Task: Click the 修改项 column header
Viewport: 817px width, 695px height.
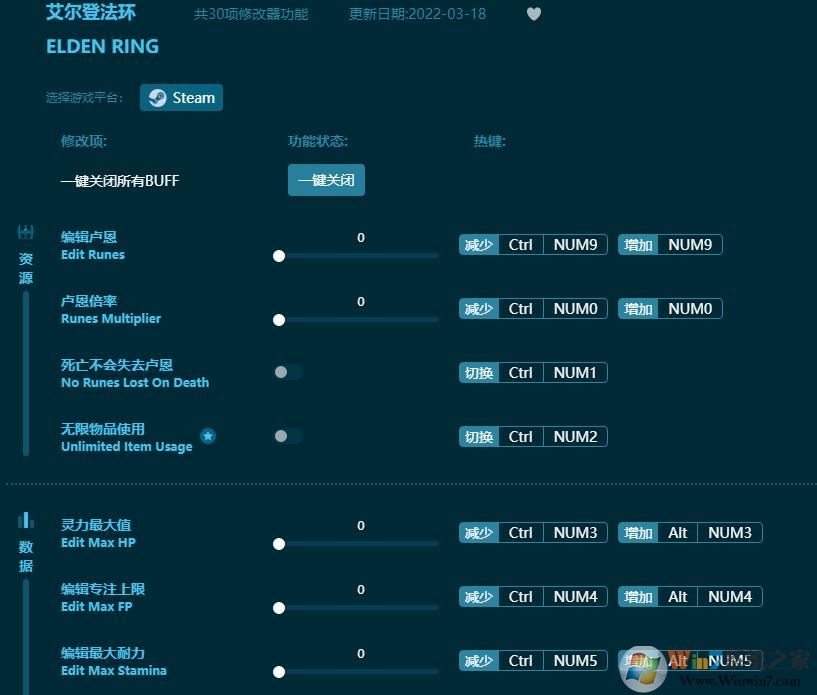Action: pyautogui.click(x=84, y=141)
